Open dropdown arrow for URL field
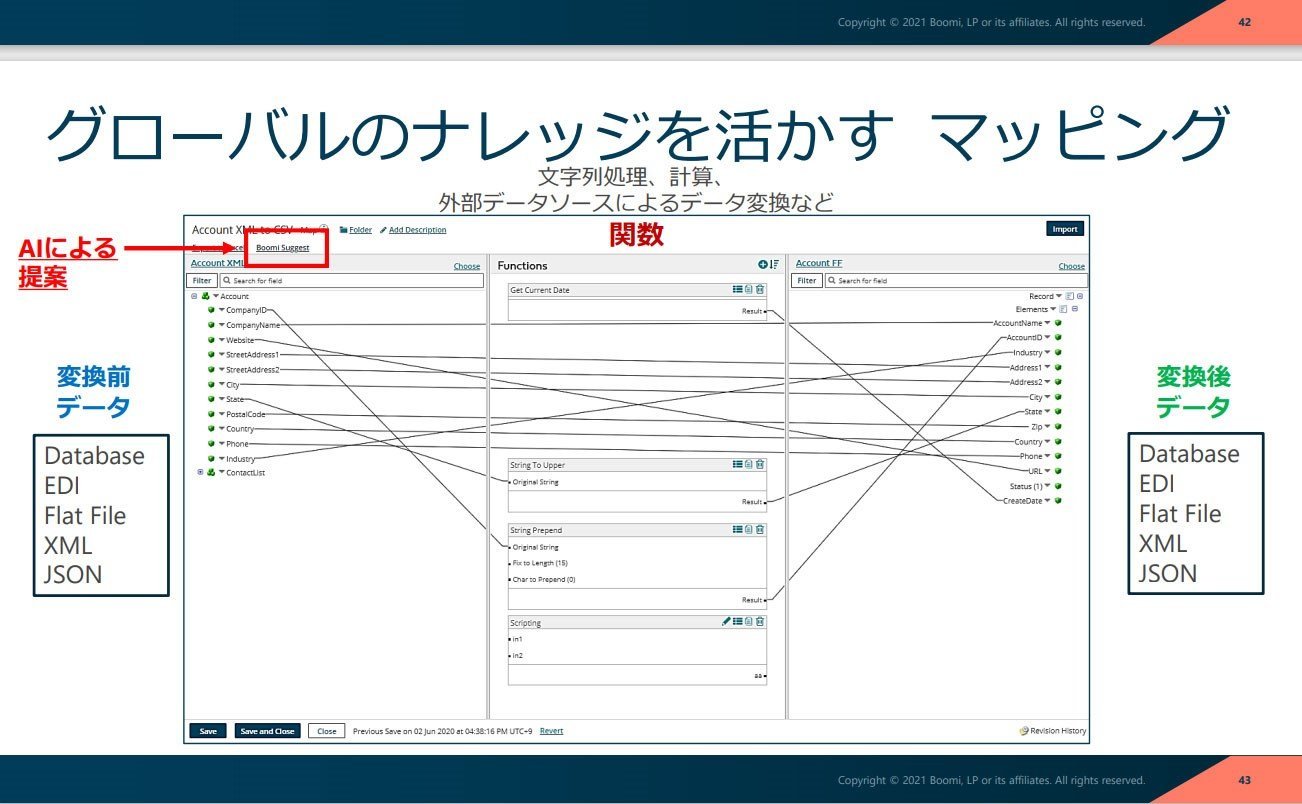 coord(1048,471)
